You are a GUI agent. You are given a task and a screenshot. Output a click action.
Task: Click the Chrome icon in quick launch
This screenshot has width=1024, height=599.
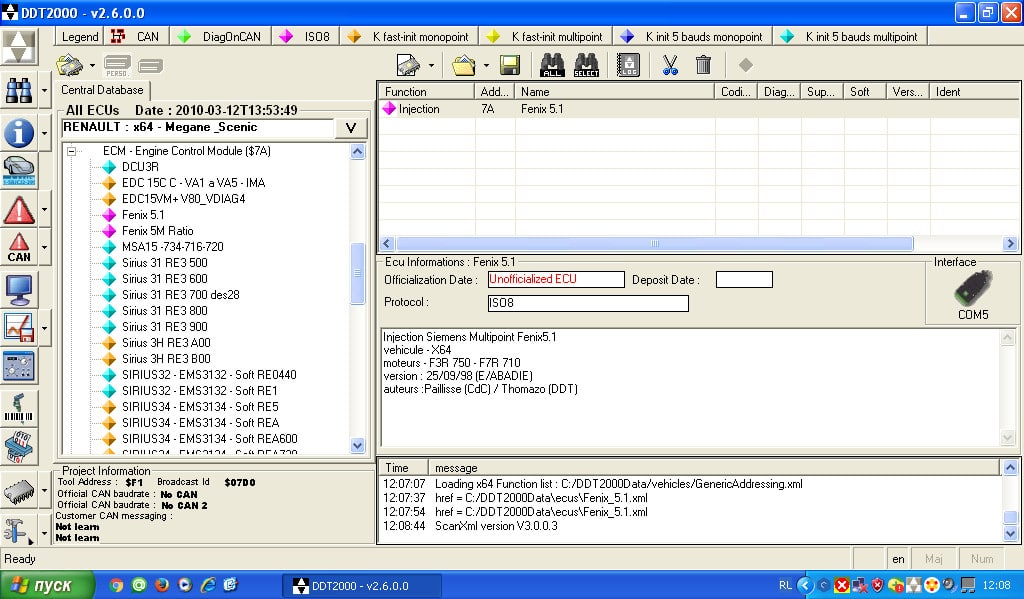click(x=116, y=585)
